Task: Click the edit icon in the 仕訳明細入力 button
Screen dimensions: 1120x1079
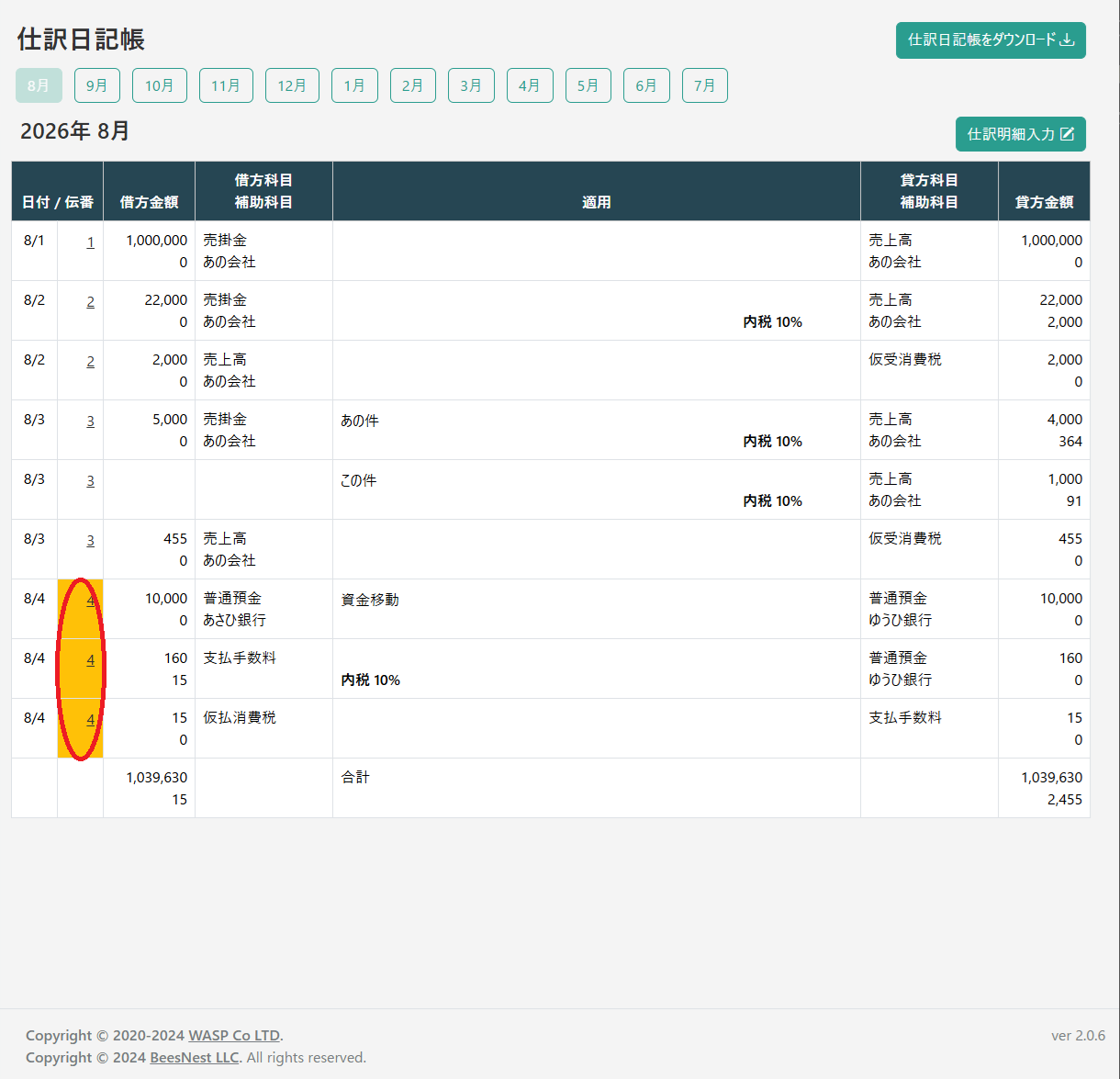Action: [1067, 134]
